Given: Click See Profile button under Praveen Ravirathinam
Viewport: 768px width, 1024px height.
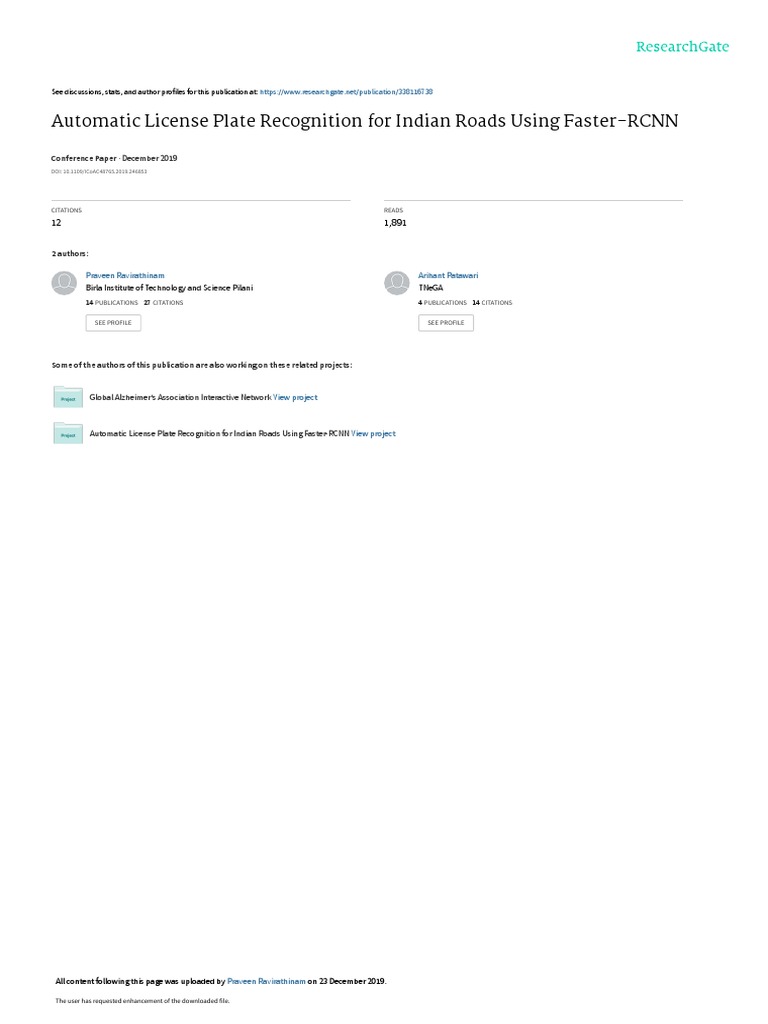Looking at the screenshot, I should click(113, 323).
